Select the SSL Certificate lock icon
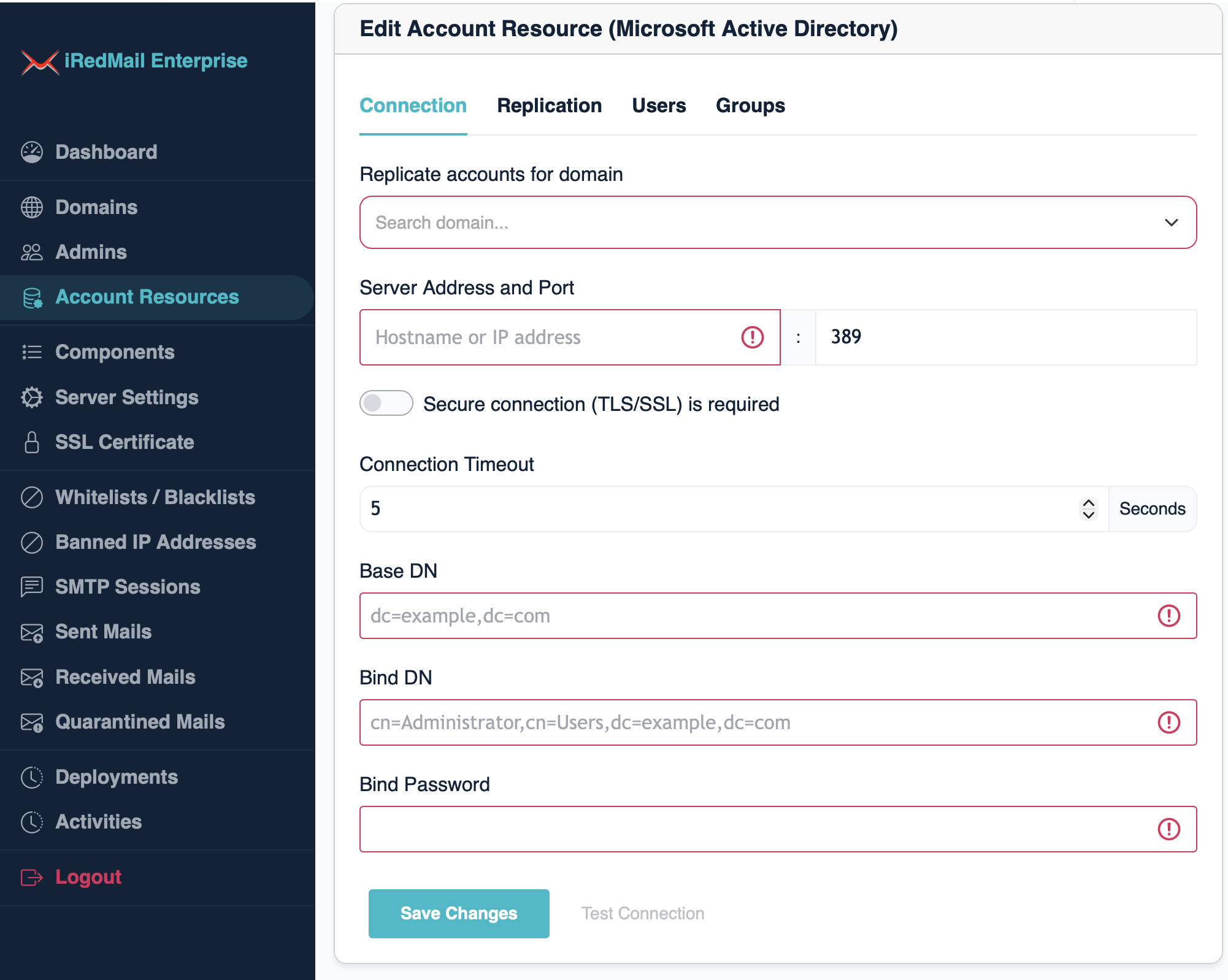Viewport: 1228px width, 980px height. [x=31, y=442]
